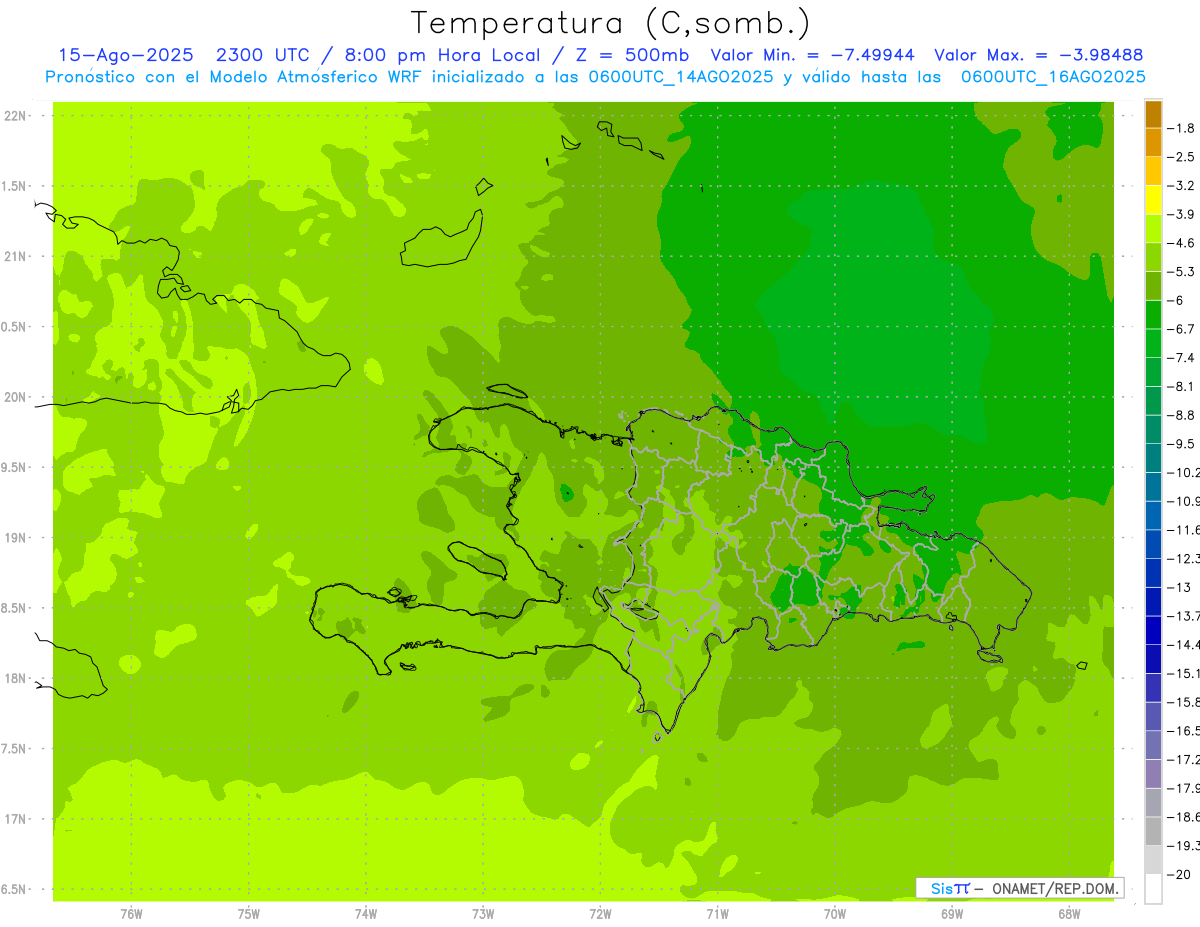Click the '70W' longitude axis label

(x=834, y=914)
